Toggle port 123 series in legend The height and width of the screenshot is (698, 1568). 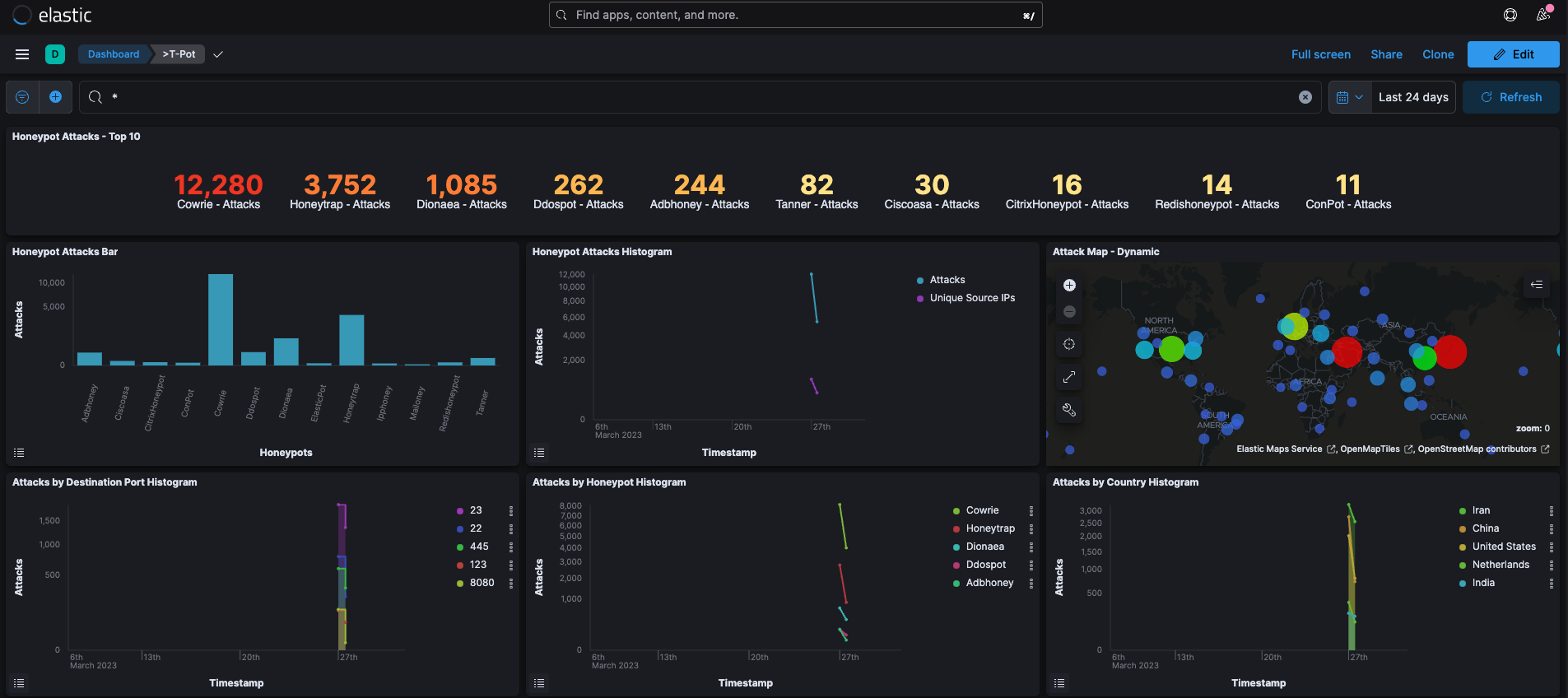point(478,565)
